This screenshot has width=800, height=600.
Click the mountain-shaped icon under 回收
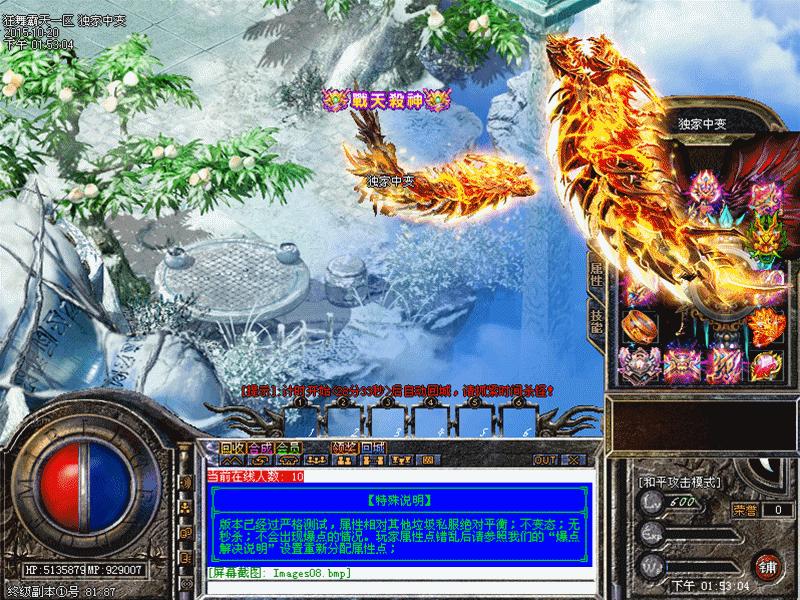point(232,460)
